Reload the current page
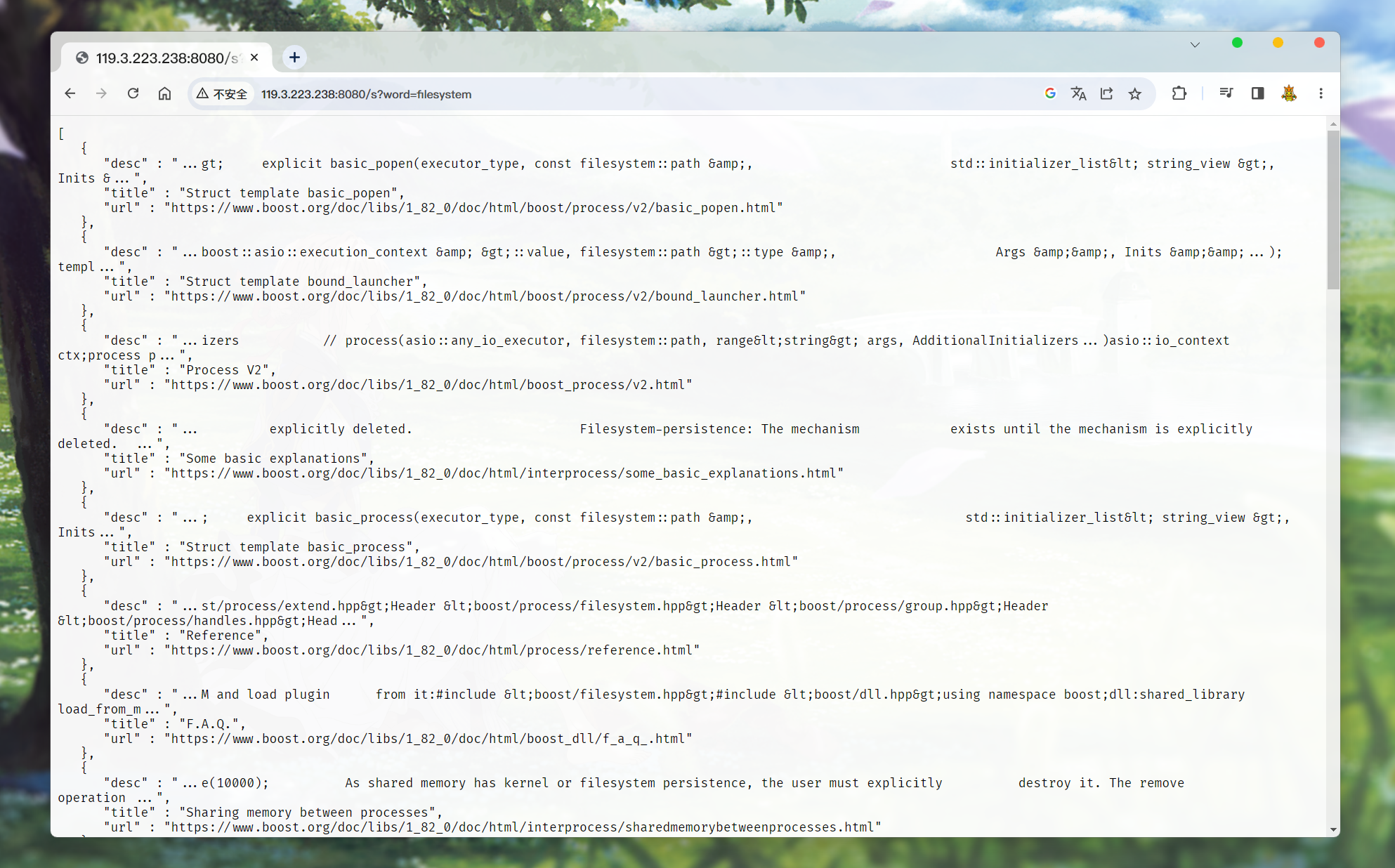 coord(133,93)
